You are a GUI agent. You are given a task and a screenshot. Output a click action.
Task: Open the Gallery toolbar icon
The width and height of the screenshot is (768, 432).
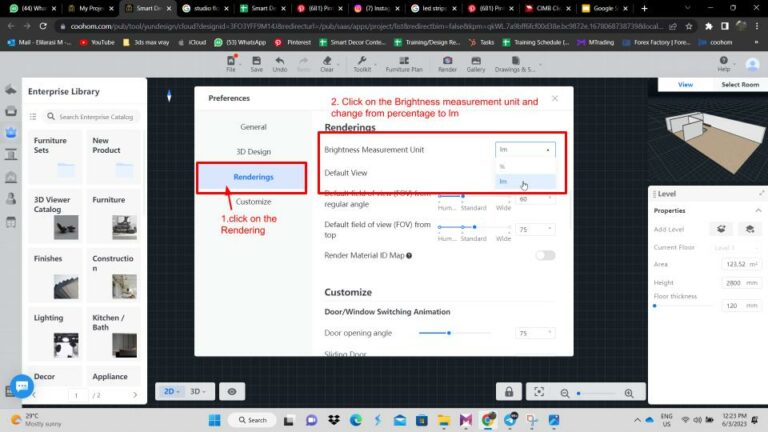pyautogui.click(x=476, y=64)
